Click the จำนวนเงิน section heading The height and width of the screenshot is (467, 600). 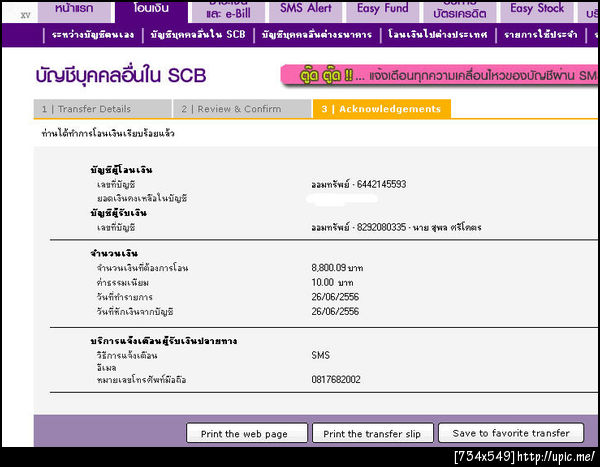pyautogui.click(x=114, y=253)
